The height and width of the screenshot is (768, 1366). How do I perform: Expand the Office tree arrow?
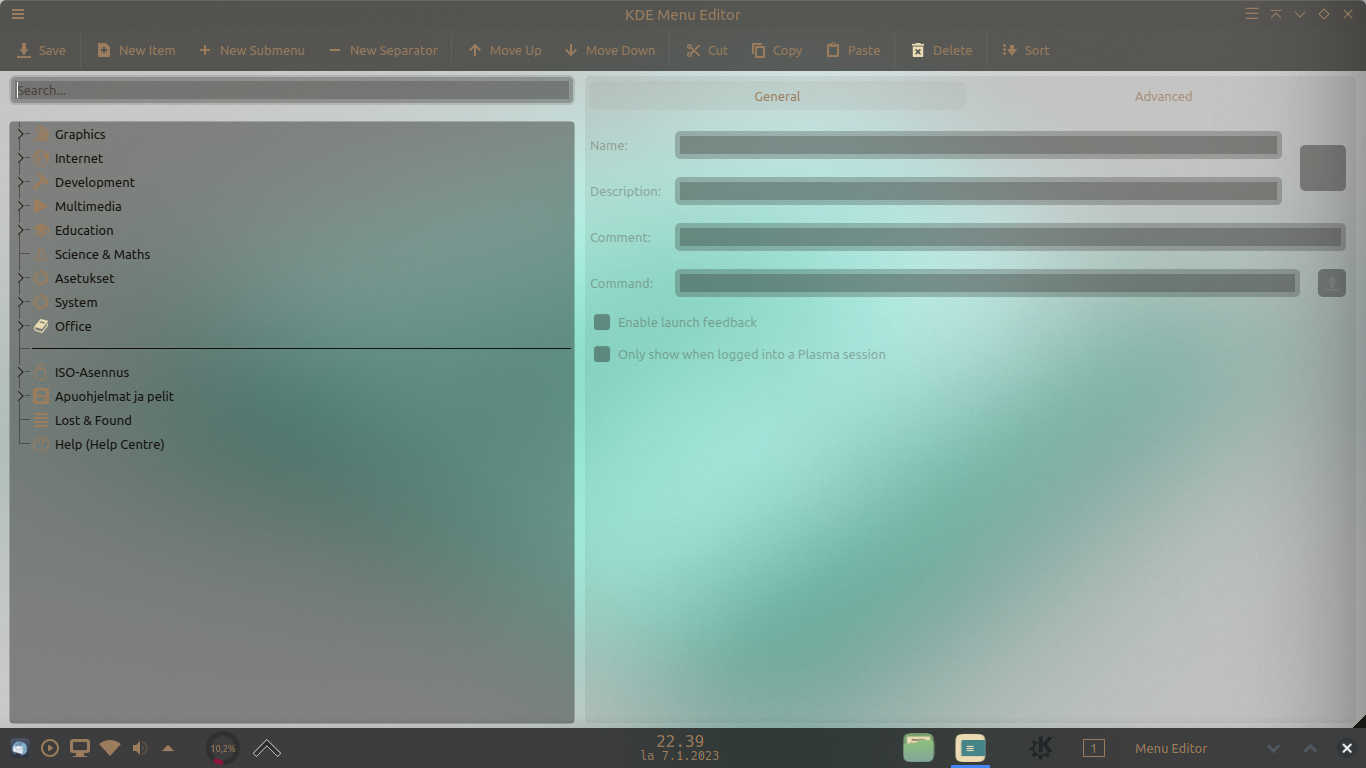(x=22, y=326)
